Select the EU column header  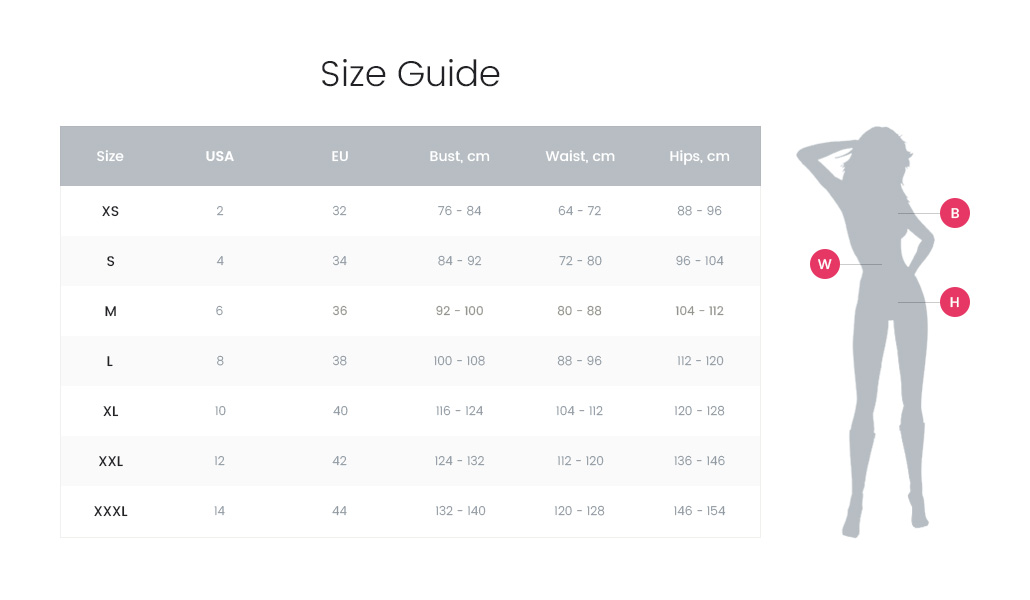point(340,156)
